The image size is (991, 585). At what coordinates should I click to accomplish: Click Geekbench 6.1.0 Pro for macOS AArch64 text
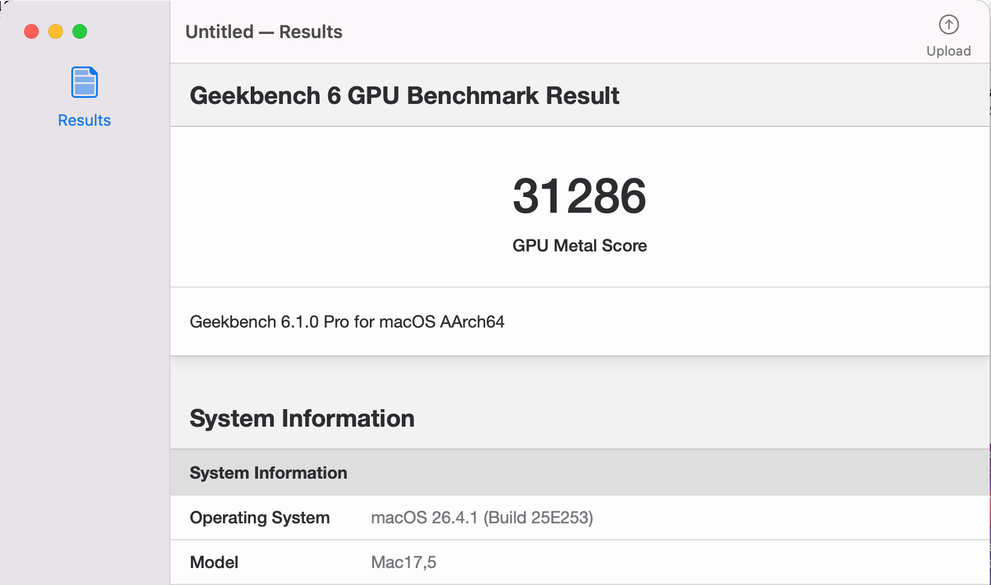(347, 322)
